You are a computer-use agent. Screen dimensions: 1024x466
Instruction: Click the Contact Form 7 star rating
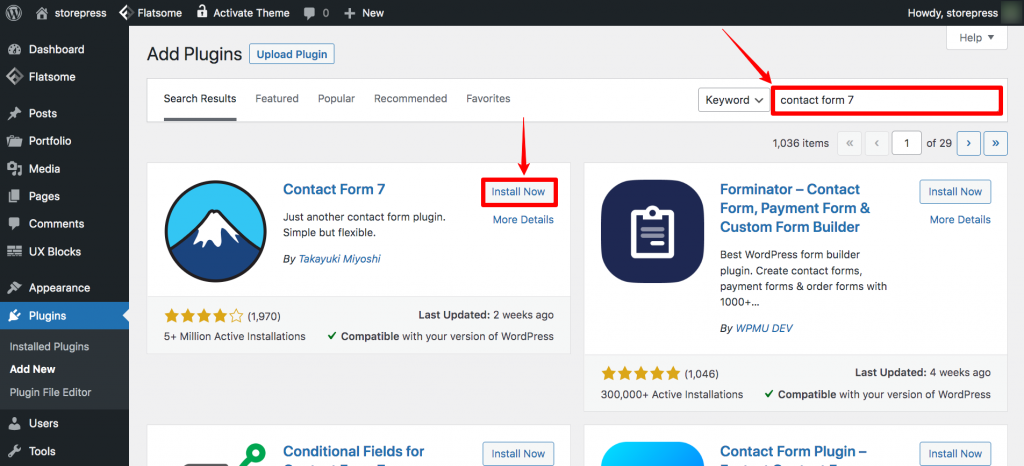click(204, 317)
